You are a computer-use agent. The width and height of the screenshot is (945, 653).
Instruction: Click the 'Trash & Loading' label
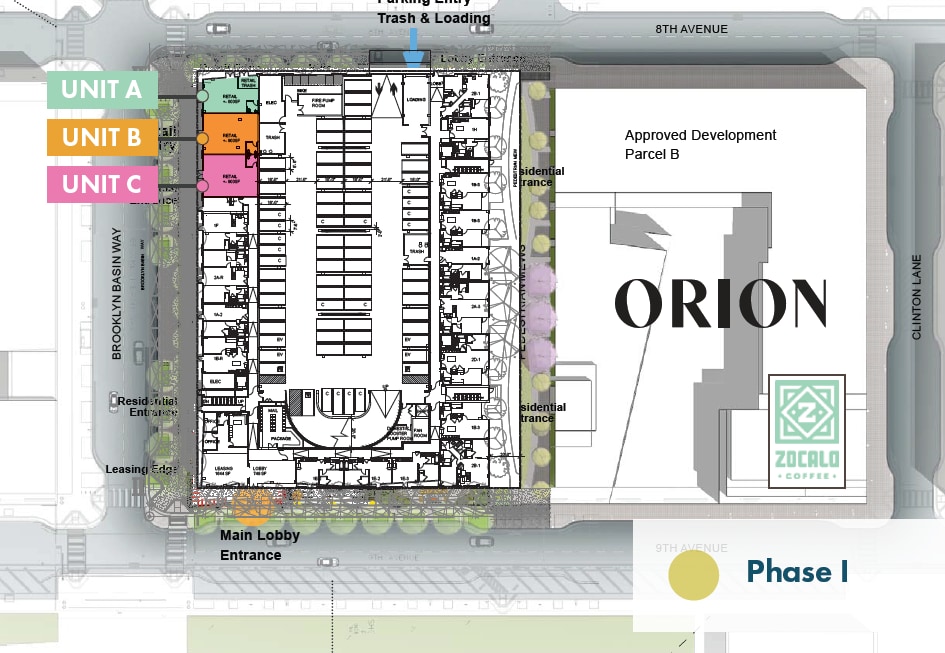point(434,18)
